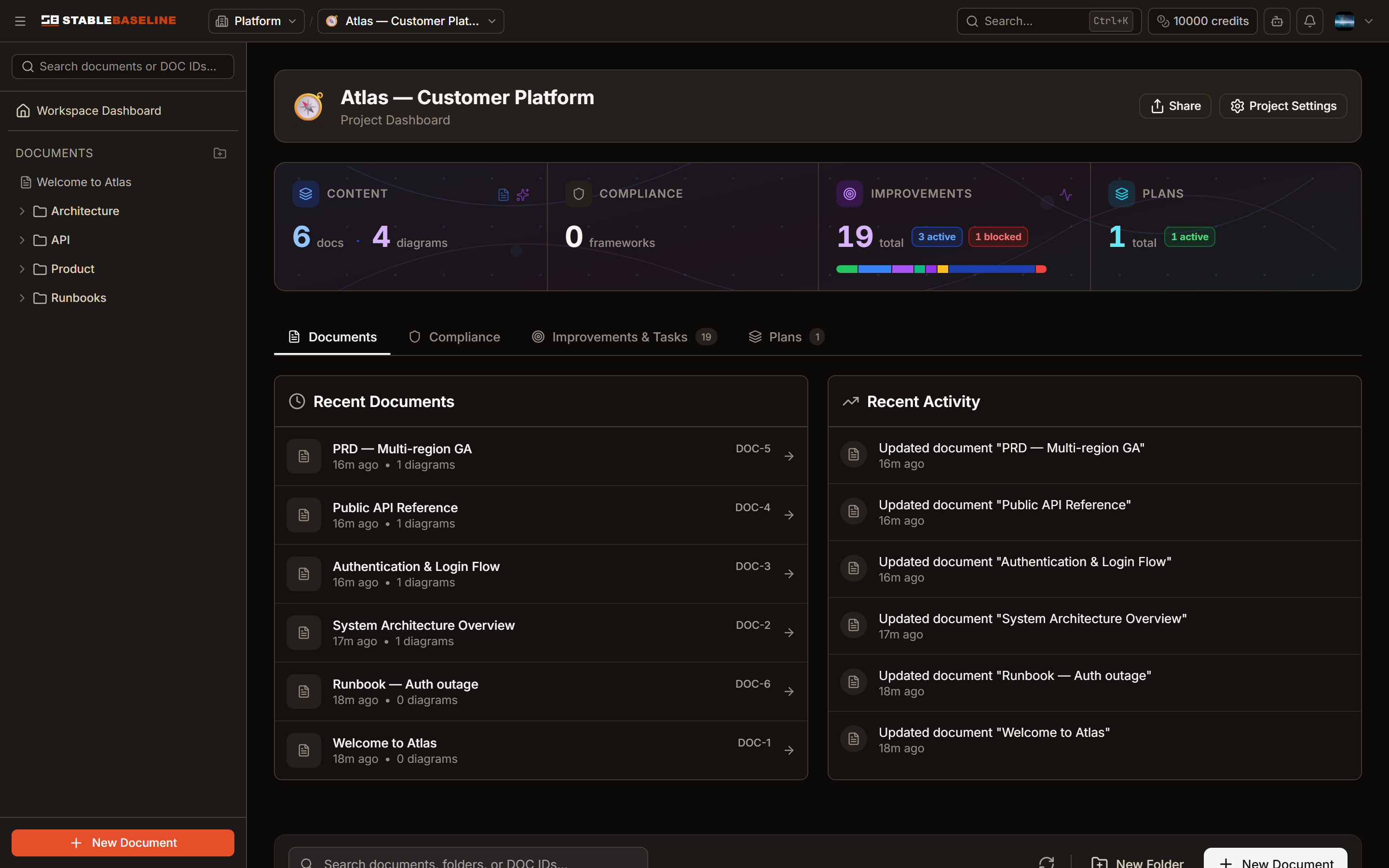This screenshot has width=1389, height=868.
Task: Click the refresh icon near New Folder
Action: pyautogui.click(x=1047, y=863)
